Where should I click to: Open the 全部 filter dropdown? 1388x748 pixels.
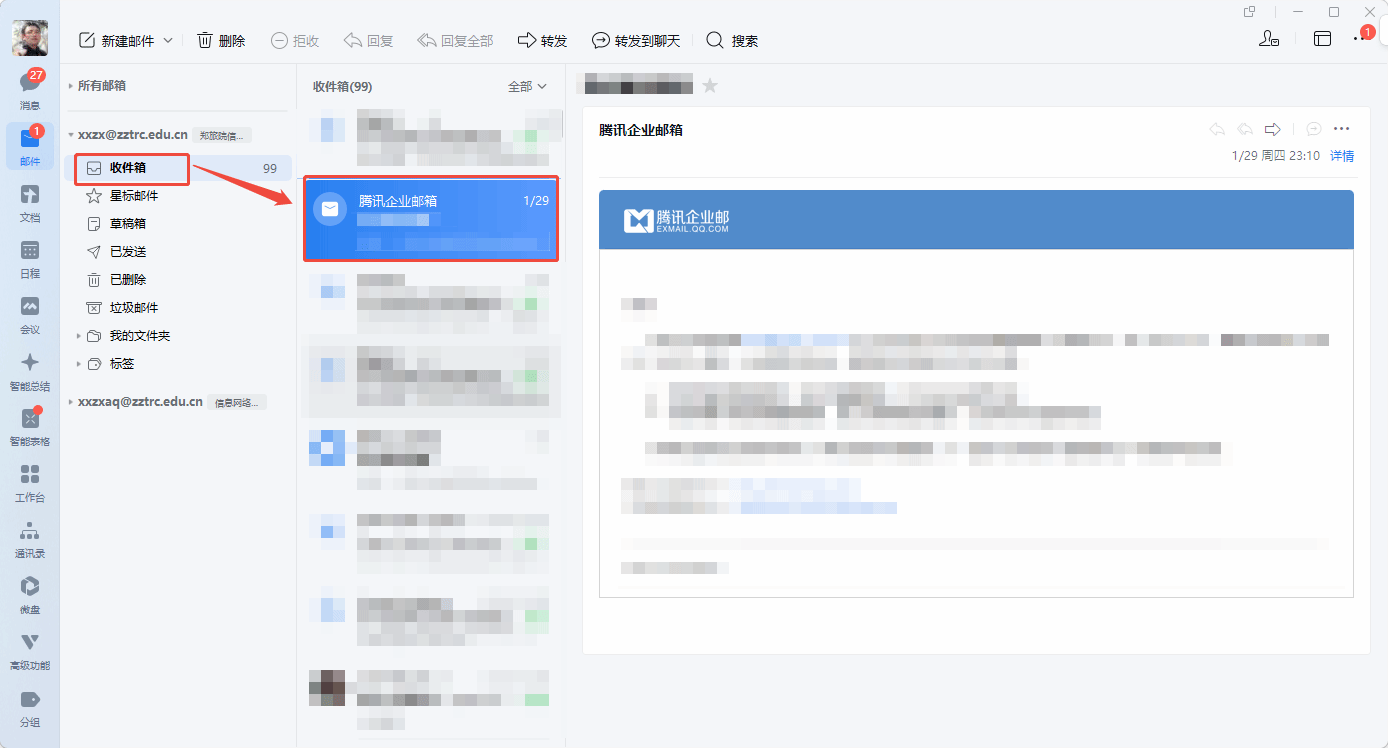click(527, 87)
